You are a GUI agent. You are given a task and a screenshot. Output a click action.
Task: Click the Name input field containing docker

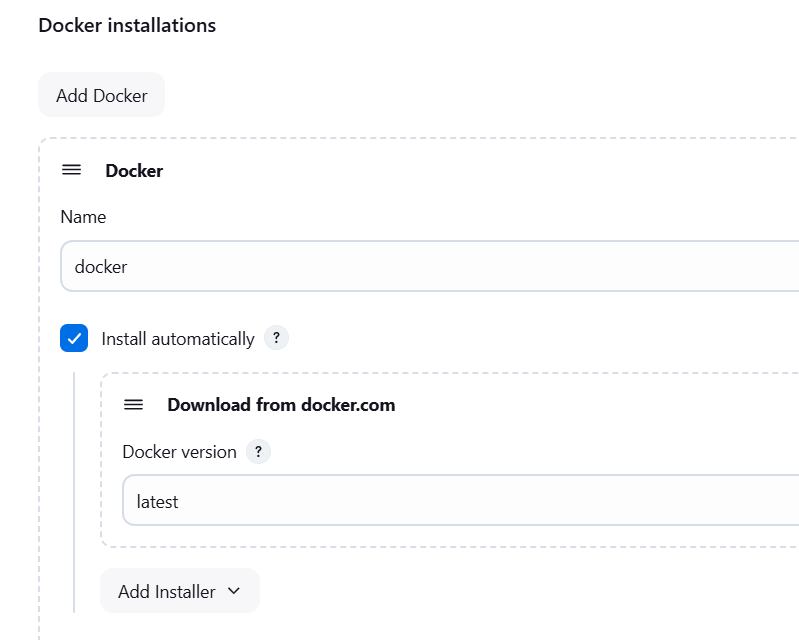[430, 266]
